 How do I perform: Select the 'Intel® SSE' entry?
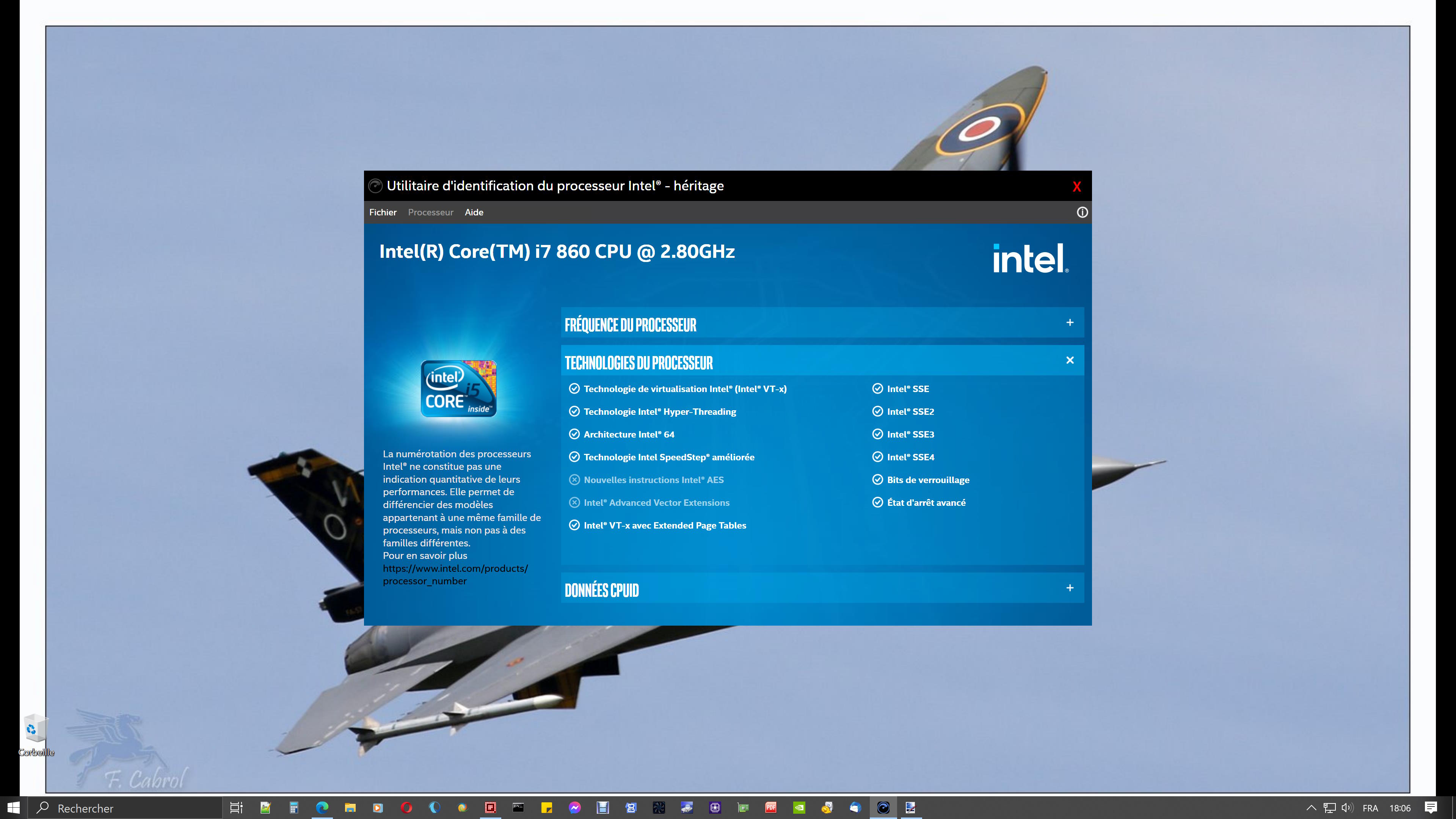(908, 388)
